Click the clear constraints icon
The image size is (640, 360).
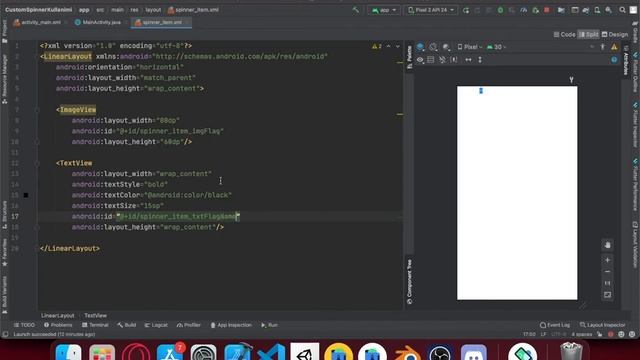click(x=442, y=60)
